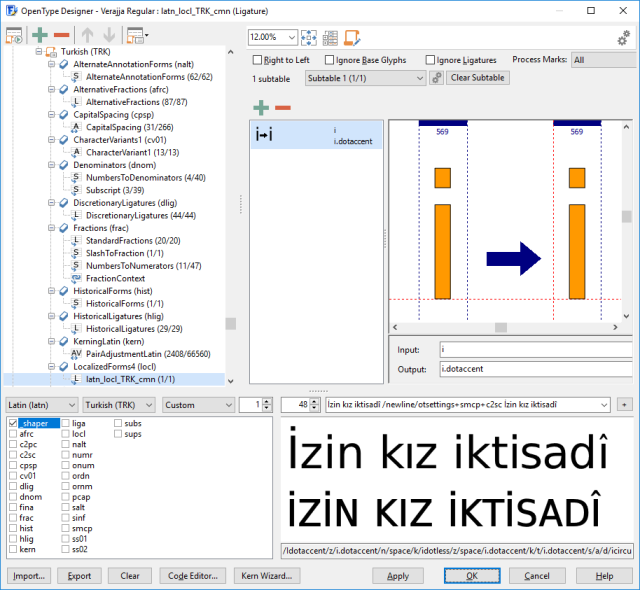
Task: Click the green plus above substitution list
Action: pos(261,107)
